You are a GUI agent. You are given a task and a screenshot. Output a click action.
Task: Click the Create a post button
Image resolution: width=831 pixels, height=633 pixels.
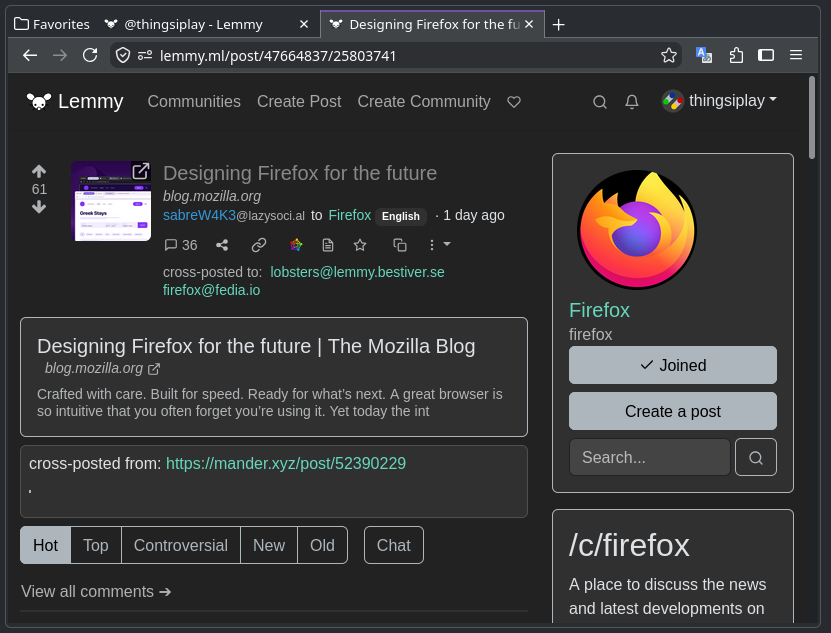click(673, 411)
